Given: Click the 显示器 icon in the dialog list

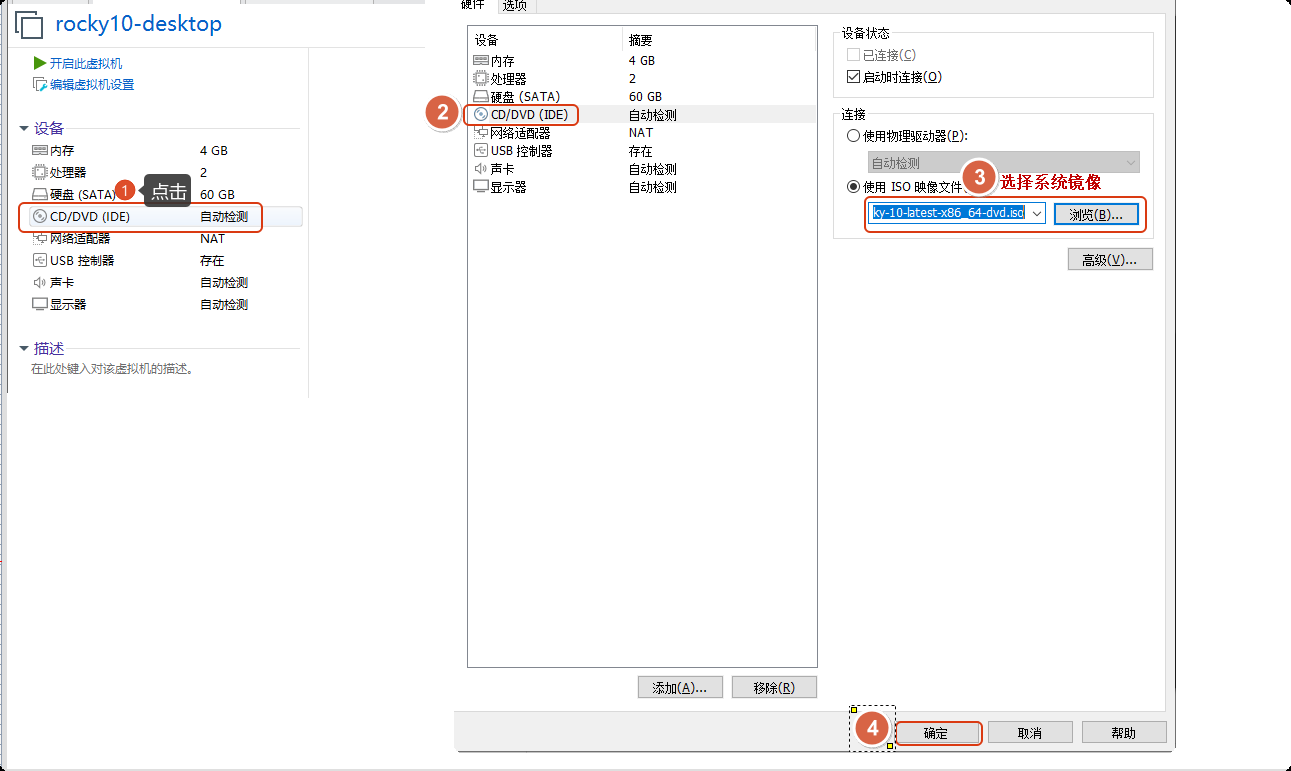Looking at the screenshot, I should [481, 187].
